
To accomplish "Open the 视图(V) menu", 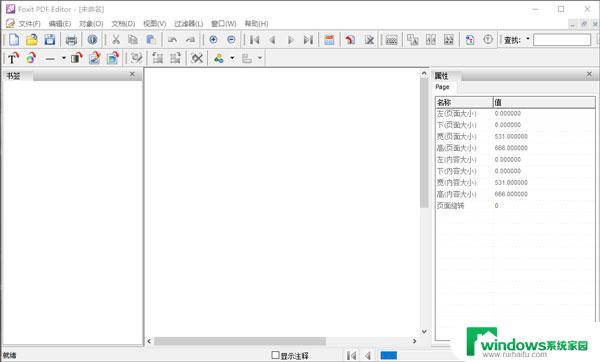I will point(155,24).
